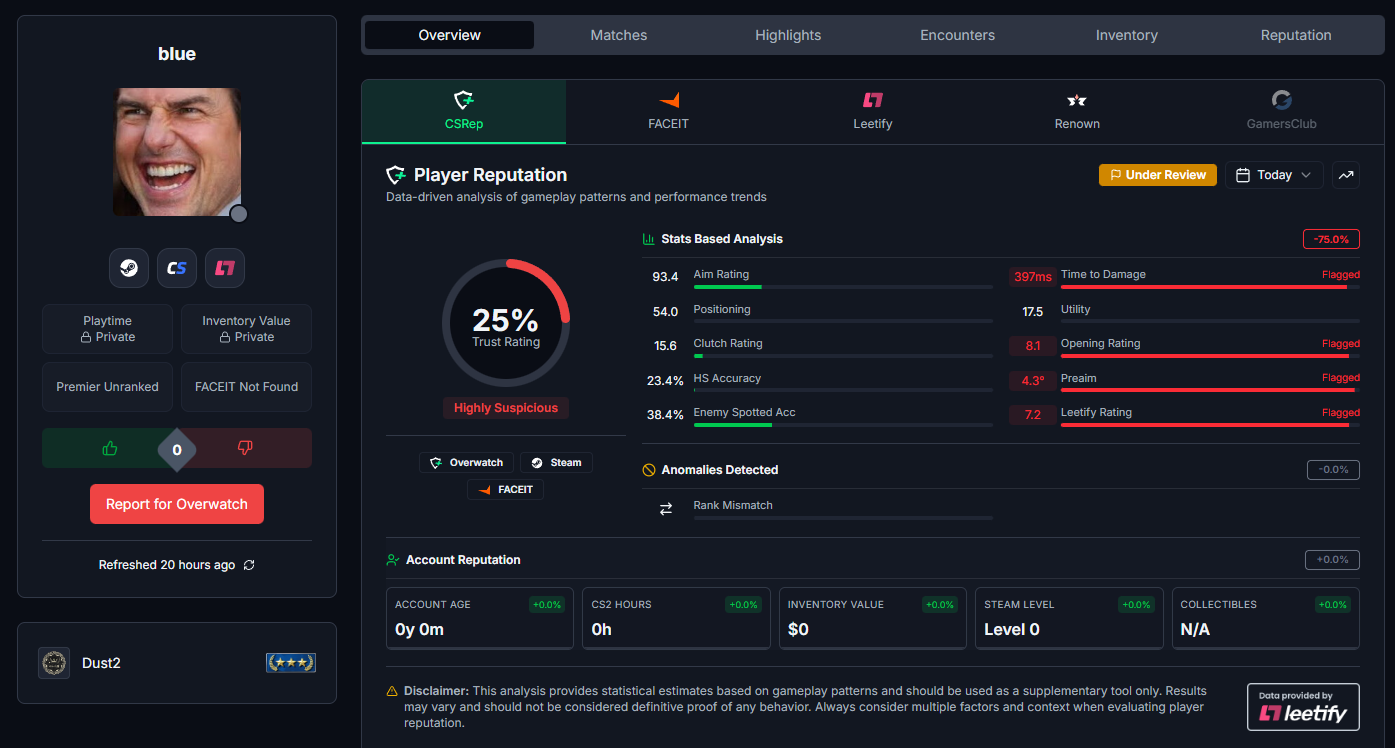Viewport: 1395px width, 748px height.
Task: Go to the Encounters tab
Action: pos(958,35)
